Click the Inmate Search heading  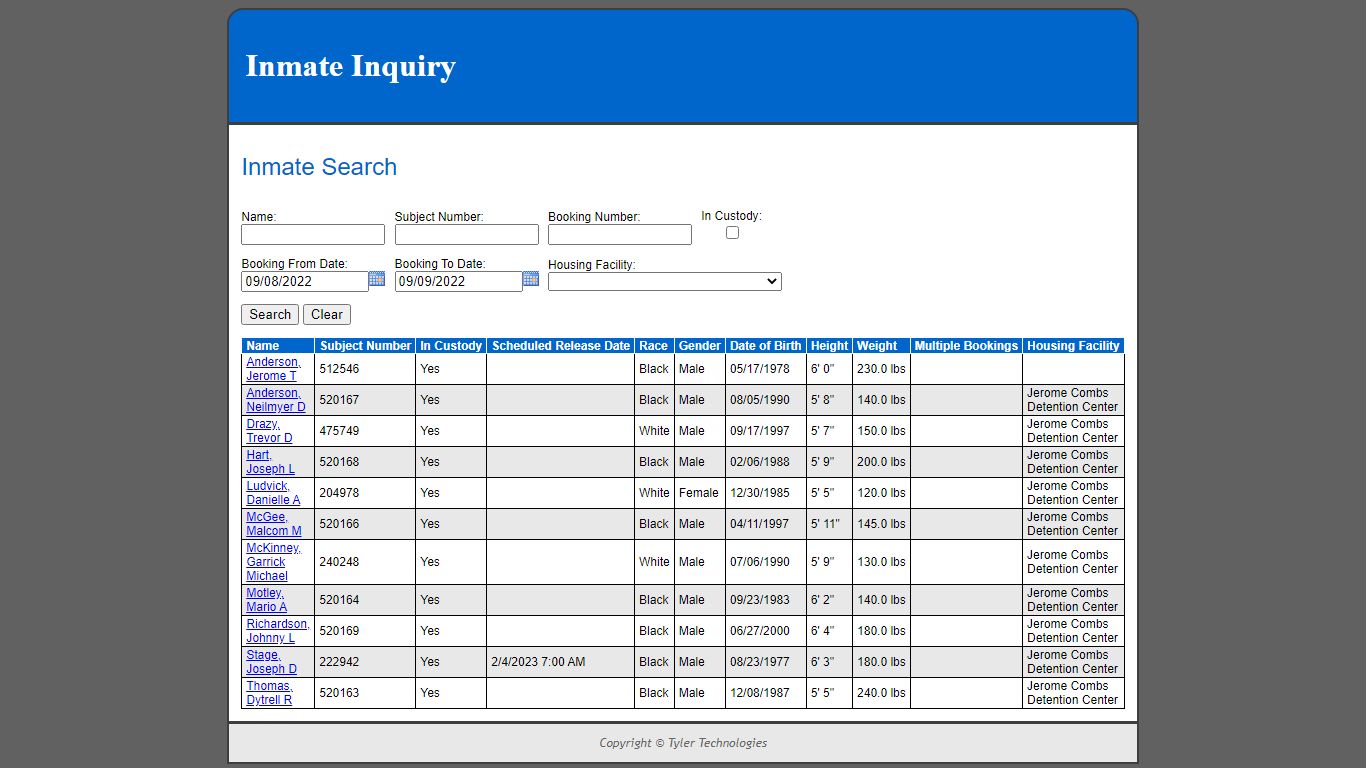[x=319, y=167]
